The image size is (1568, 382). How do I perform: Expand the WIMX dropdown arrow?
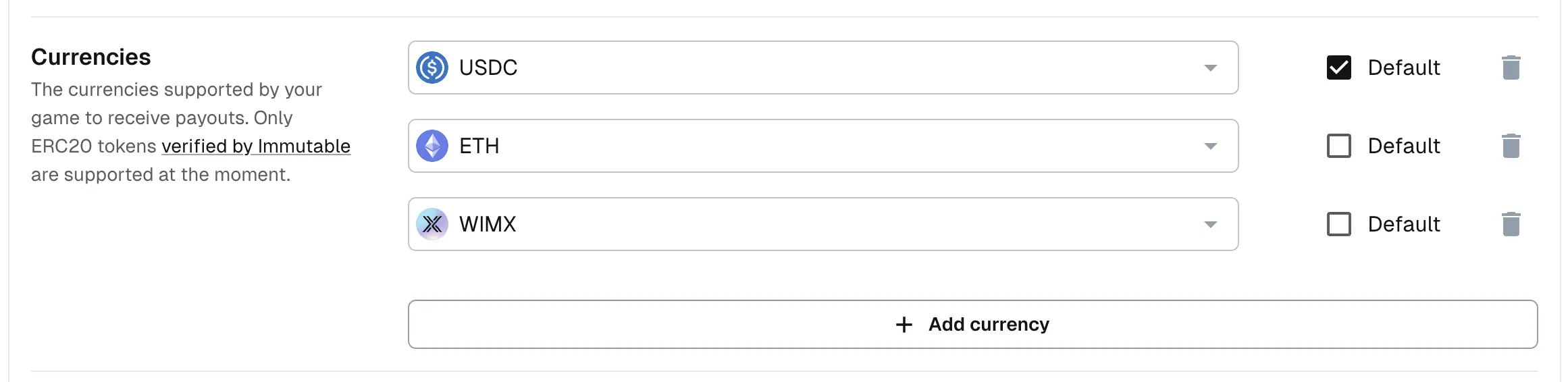(x=1210, y=225)
